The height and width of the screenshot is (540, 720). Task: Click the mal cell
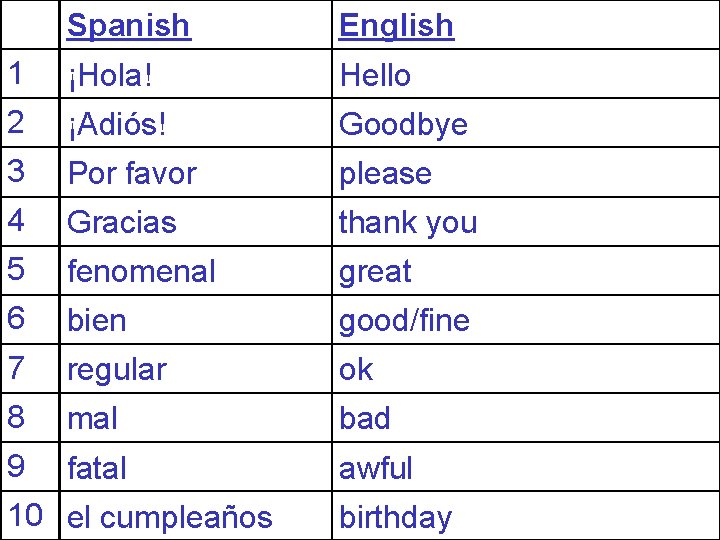(x=92, y=418)
